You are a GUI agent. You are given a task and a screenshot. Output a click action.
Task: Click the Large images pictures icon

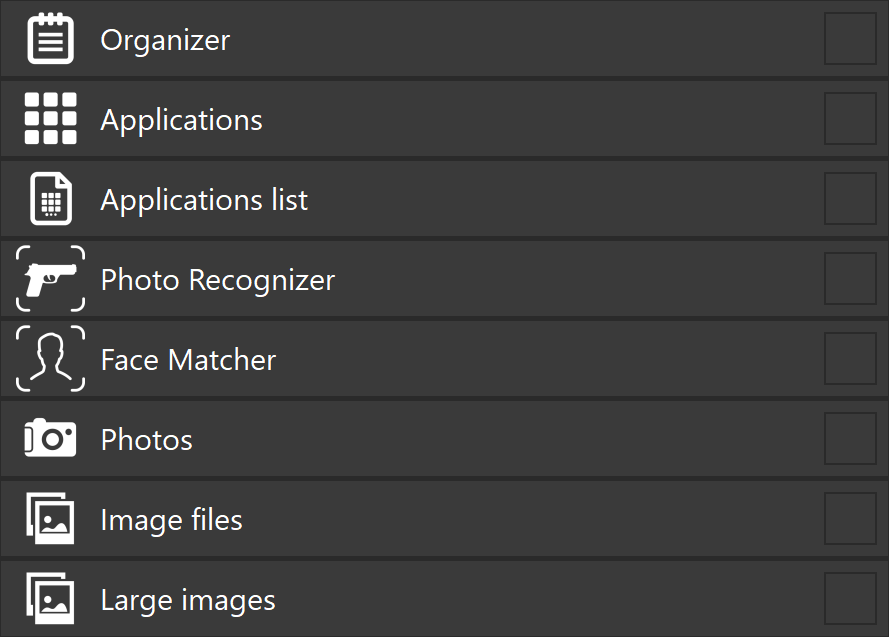coord(50,599)
